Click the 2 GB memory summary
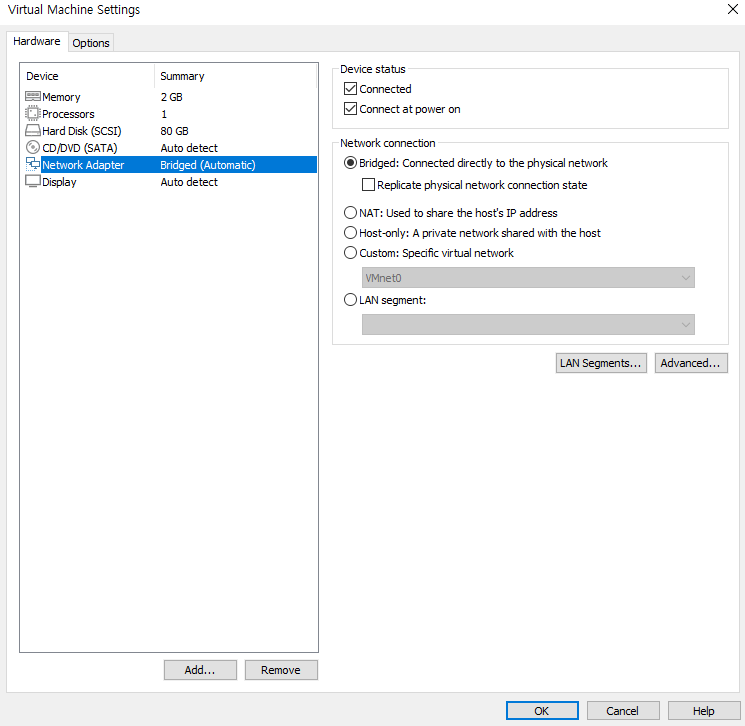745x726 pixels. (x=172, y=97)
